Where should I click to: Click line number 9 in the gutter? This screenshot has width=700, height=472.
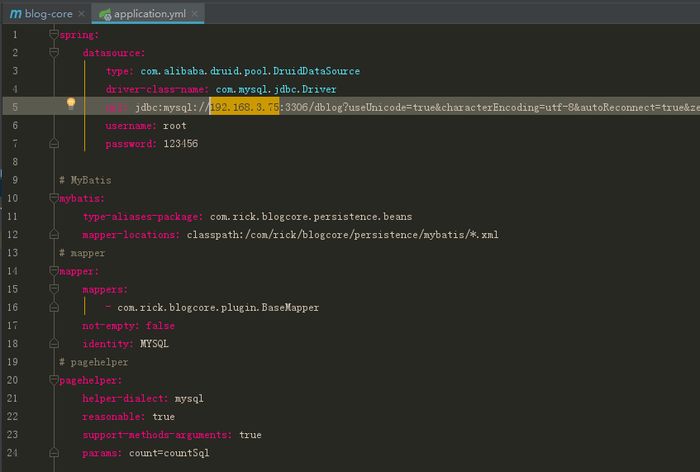14,180
